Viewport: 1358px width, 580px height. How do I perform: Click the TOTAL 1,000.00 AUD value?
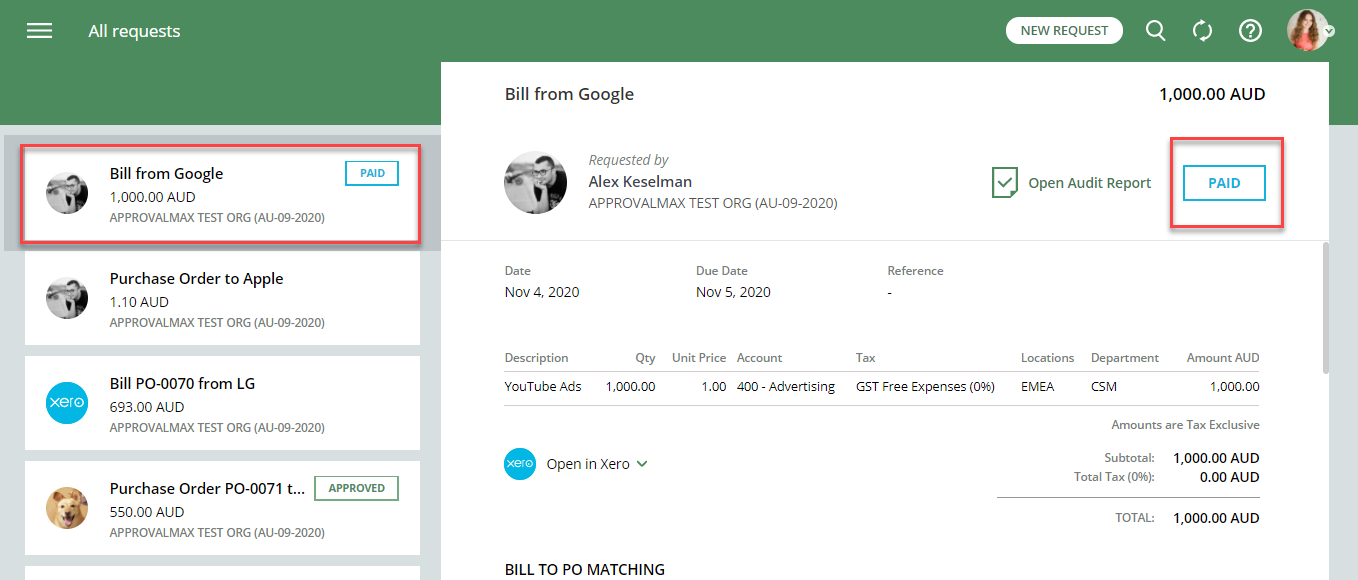pyautogui.click(x=1216, y=518)
